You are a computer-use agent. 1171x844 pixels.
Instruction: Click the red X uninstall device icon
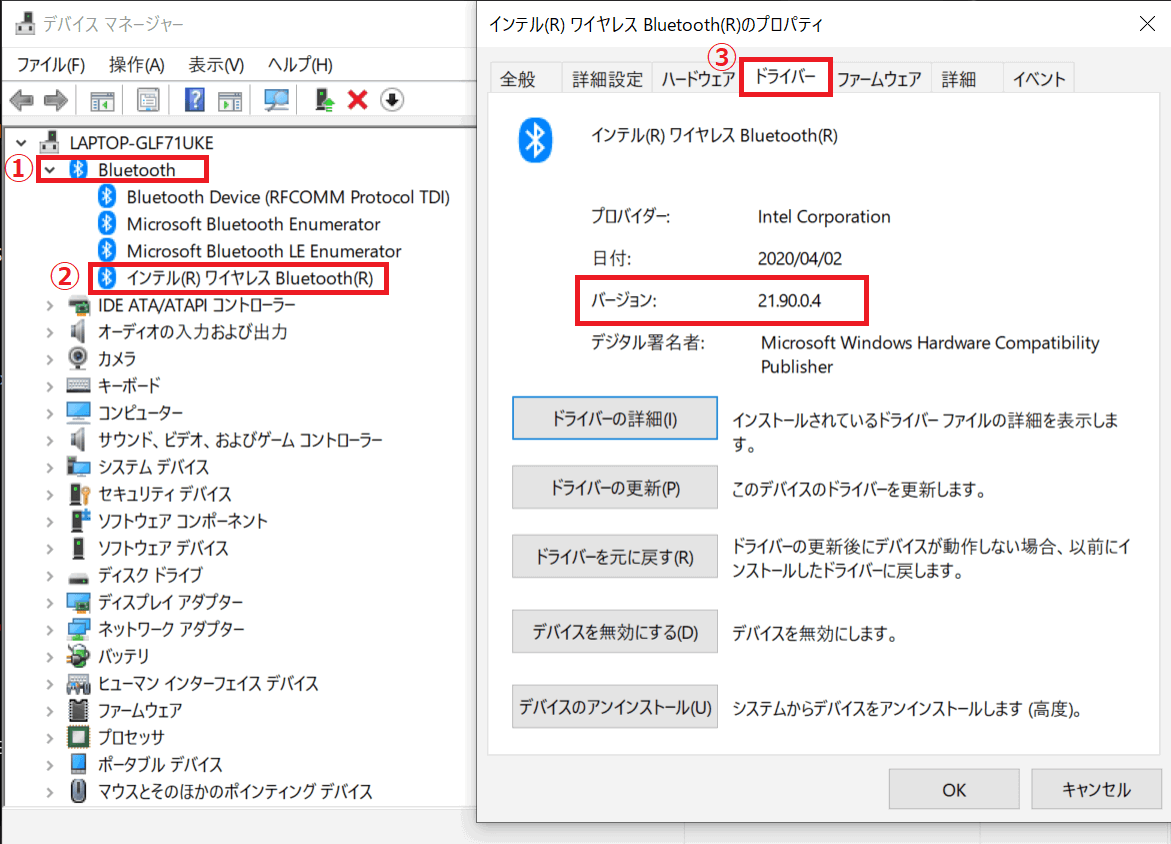pos(358,99)
